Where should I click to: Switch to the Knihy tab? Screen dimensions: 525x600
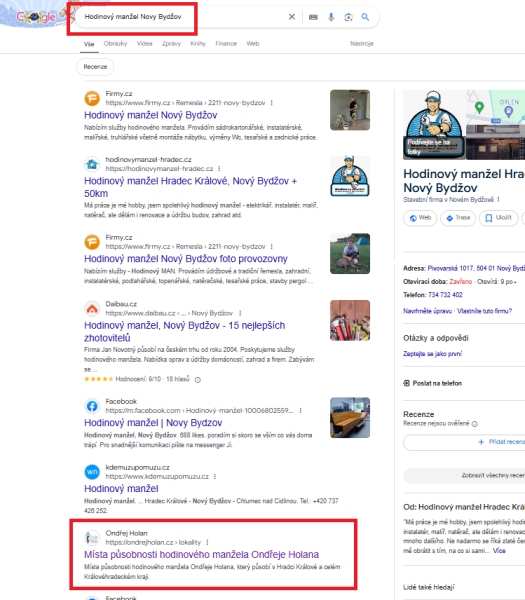pos(198,44)
